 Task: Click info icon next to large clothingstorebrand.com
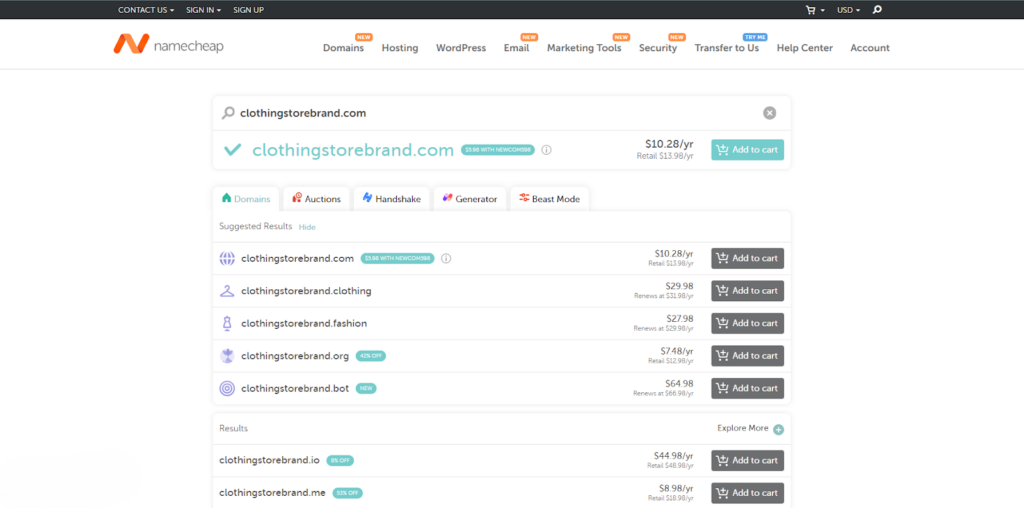[x=547, y=150]
